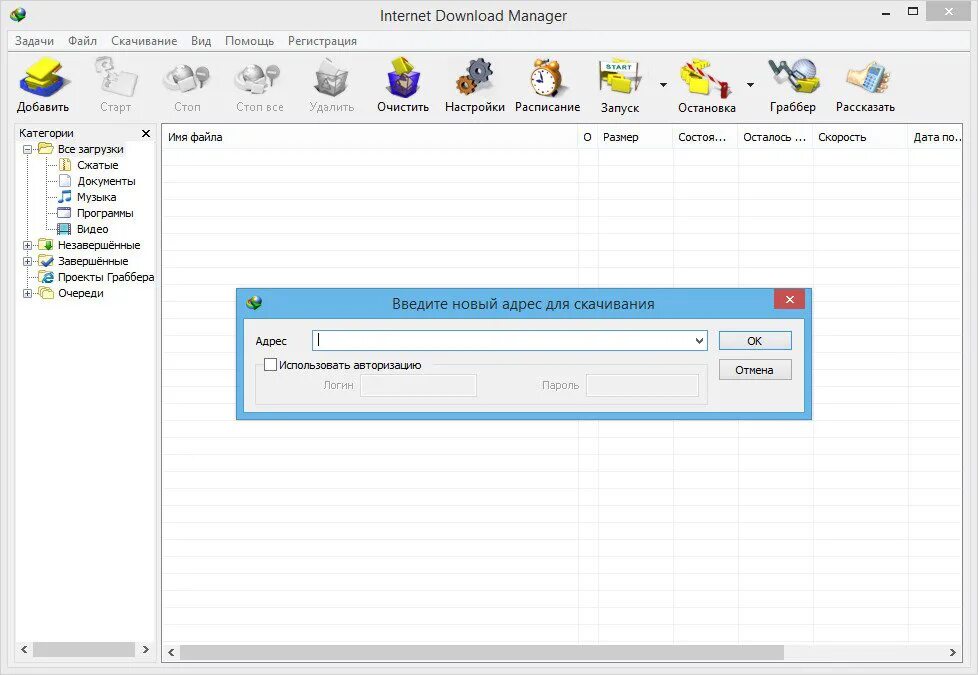
Task: Expand the Очереди tree node
Action: pyautogui.click(x=27, y=294)
